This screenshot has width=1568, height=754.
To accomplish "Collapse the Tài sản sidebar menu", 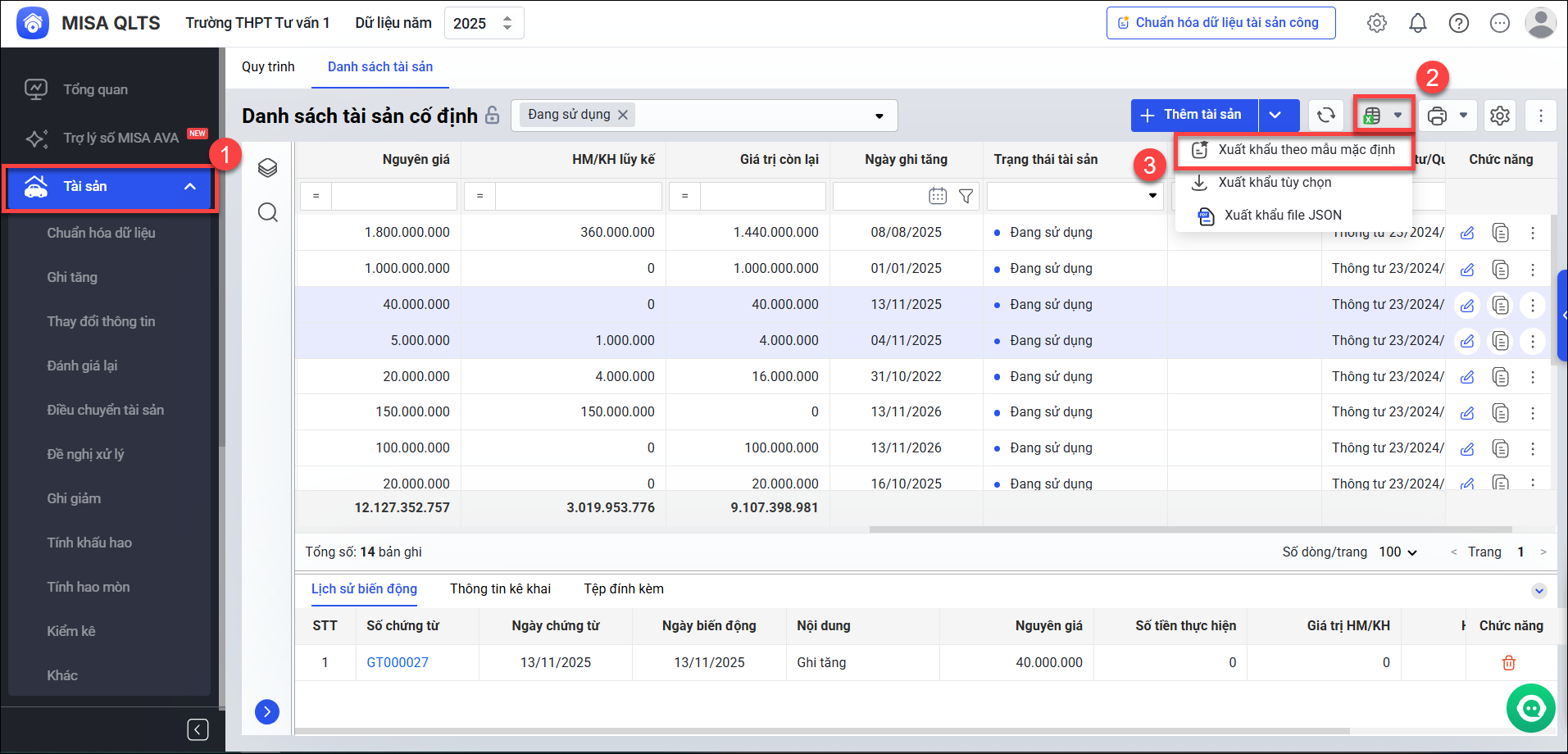I will coord(190,187).
